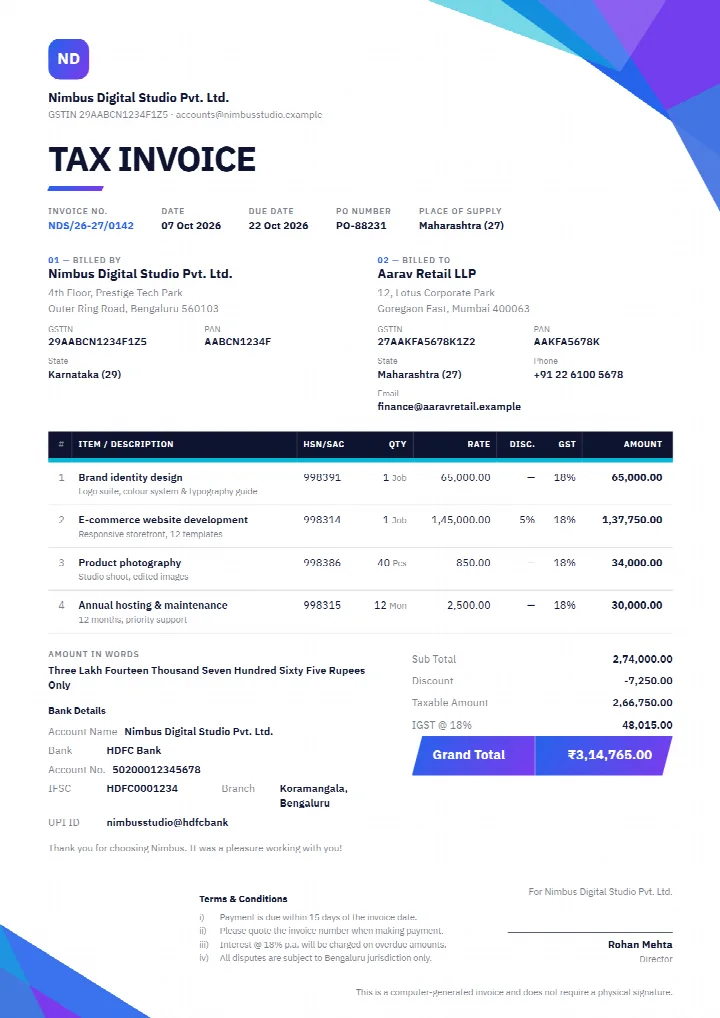Click HSN/SAC column header
The height and width of the screenshot is (1018, 720).
[324, 444]
